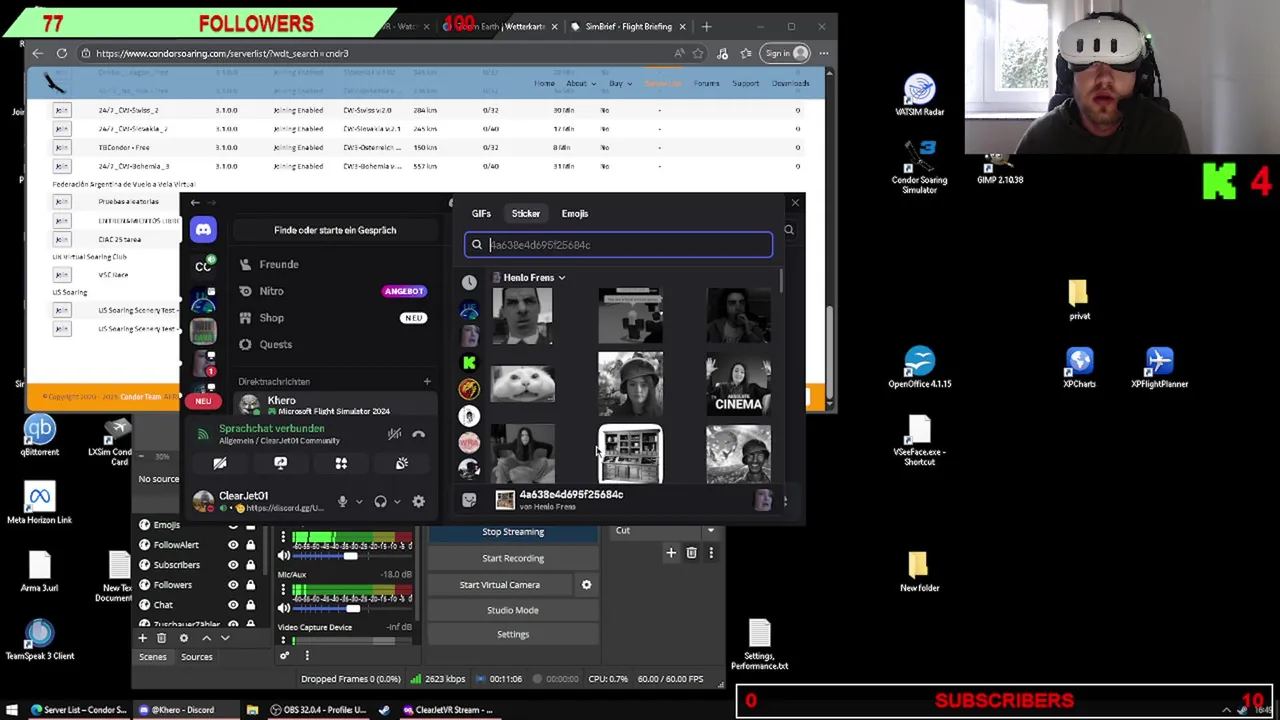The image size is (1280, 720).
Task: Hide the FollowAlert source
Action: [233, 545]
